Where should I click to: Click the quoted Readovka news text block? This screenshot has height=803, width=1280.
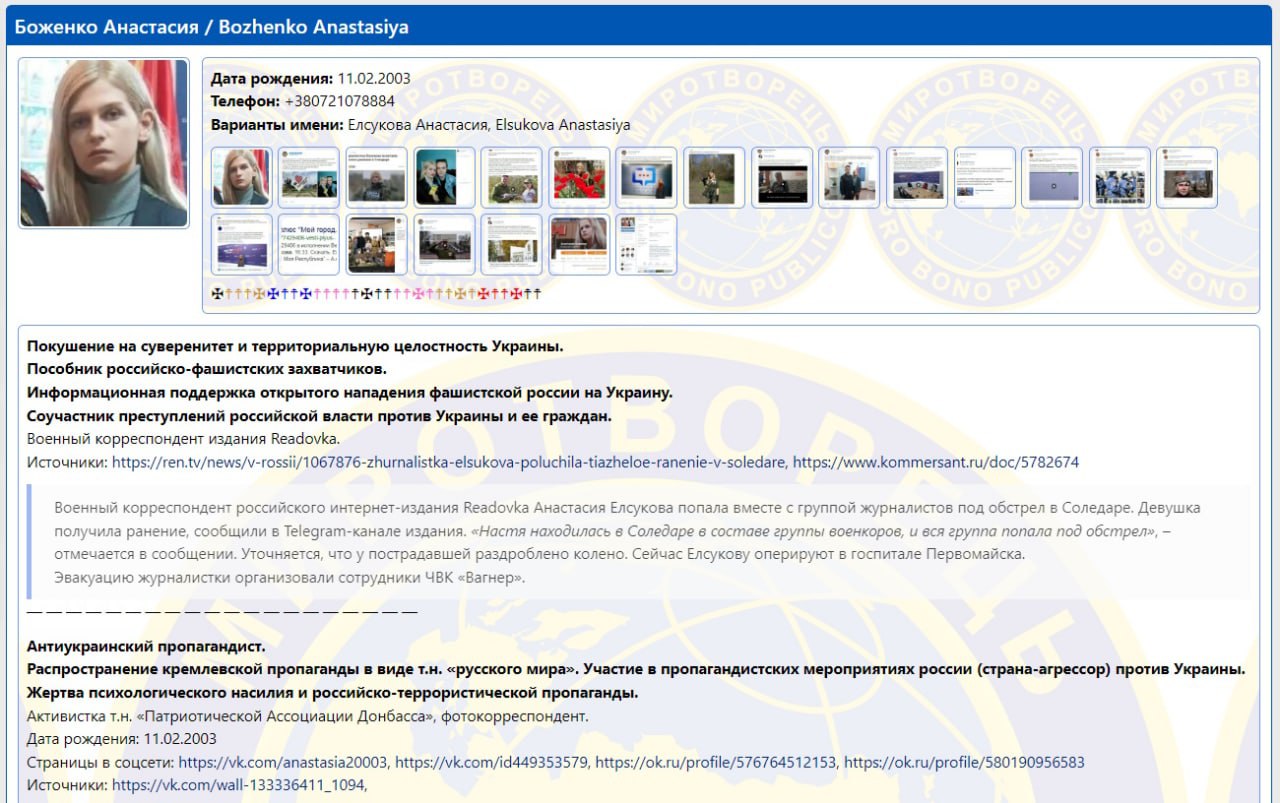pos(640,541)
